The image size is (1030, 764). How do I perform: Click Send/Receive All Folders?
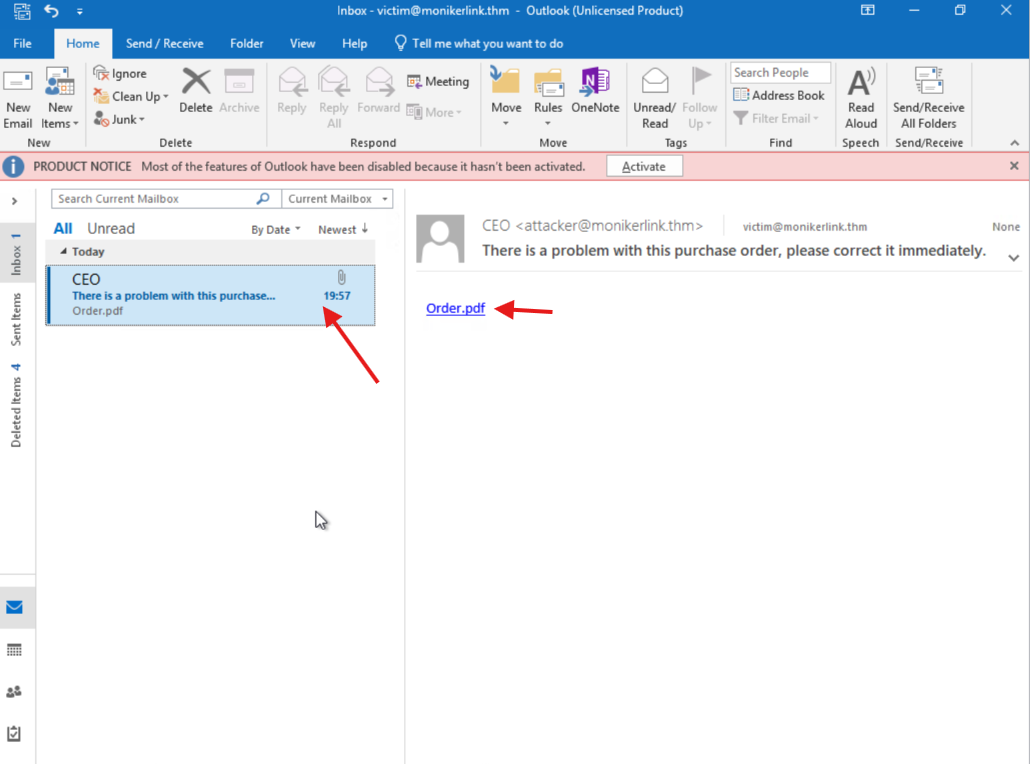point(928,99)
